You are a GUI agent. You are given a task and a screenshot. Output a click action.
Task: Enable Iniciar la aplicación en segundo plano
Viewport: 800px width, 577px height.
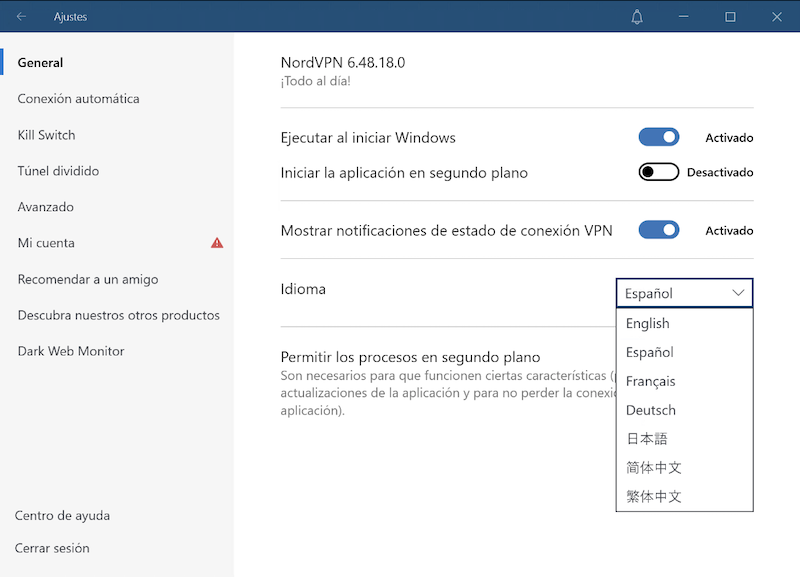pyautogui.click(x=659, y=172)
